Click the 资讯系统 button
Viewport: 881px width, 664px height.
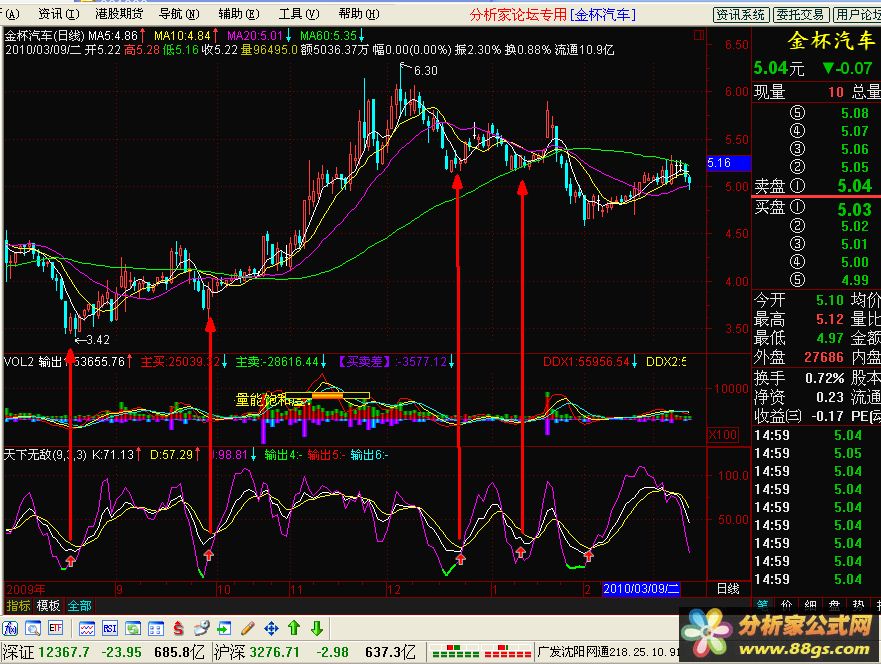(741, 15)
